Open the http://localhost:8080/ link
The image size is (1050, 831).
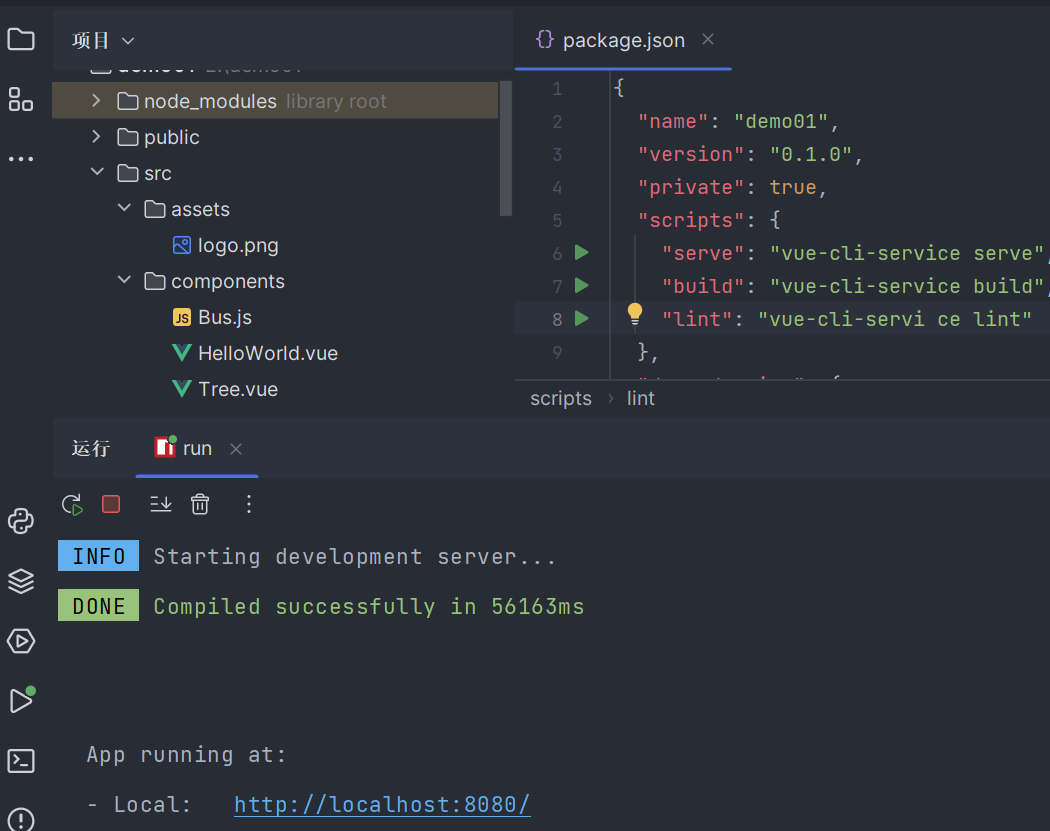coord(382,804)
